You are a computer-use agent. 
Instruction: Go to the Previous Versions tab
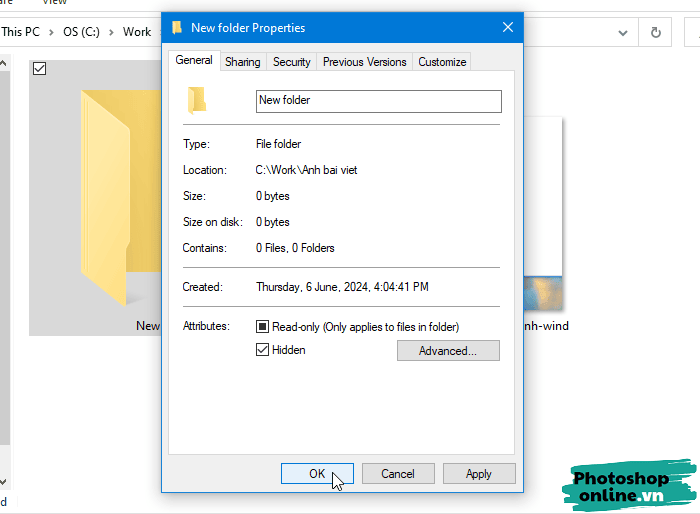(x=364, y=62)
